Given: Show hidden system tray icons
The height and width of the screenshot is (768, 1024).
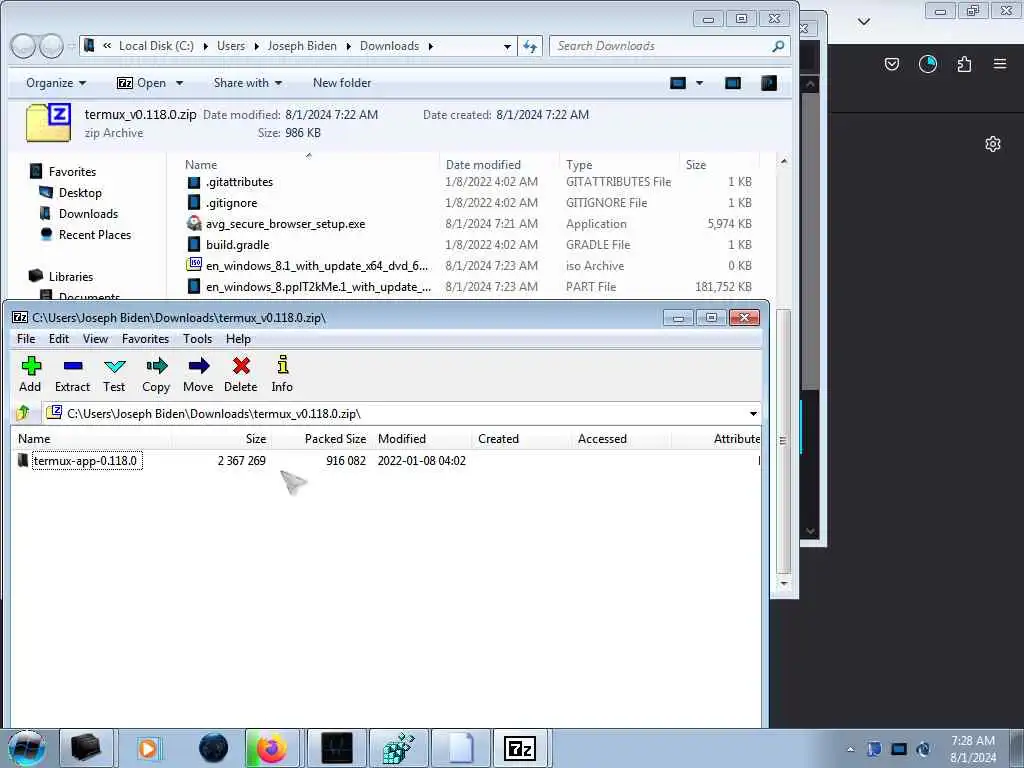Looking at the screenshot, I should 850,749.
